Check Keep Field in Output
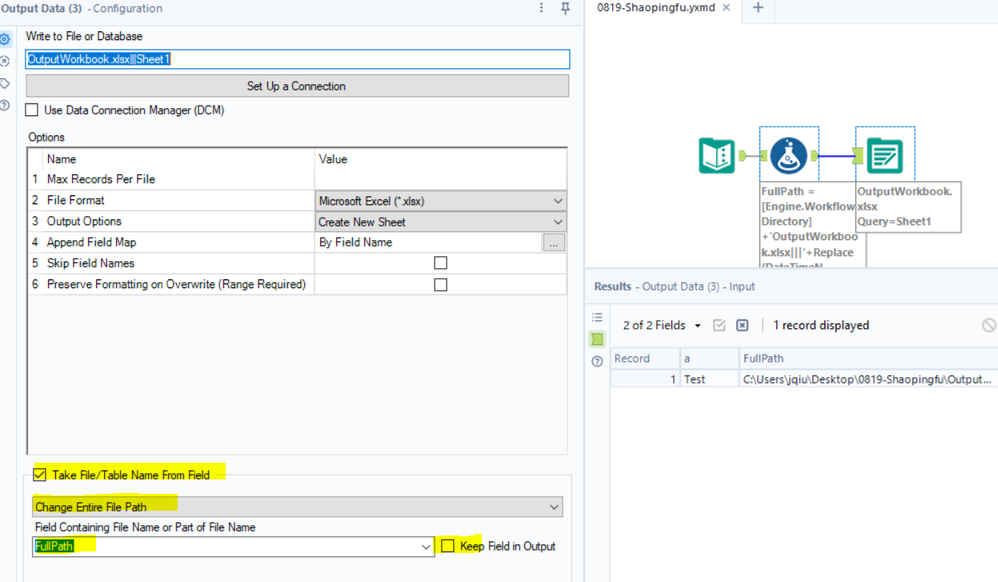The width and height of the screenshot is (998, 582). [x=448, y=546]
